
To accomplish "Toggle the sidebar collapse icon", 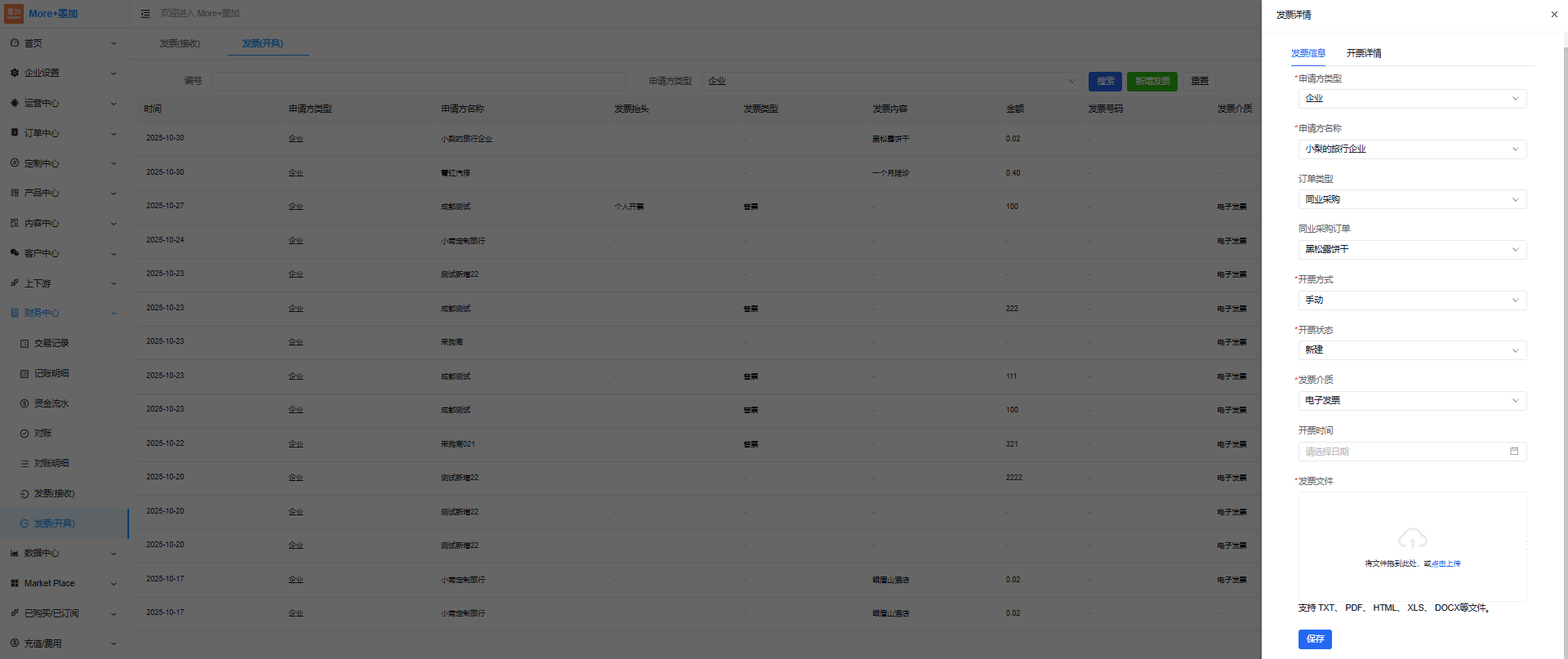I will tap(145, 14).
